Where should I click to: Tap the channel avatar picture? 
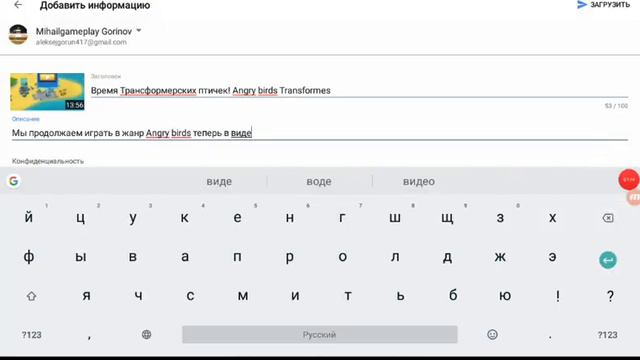tap(18, 35)
